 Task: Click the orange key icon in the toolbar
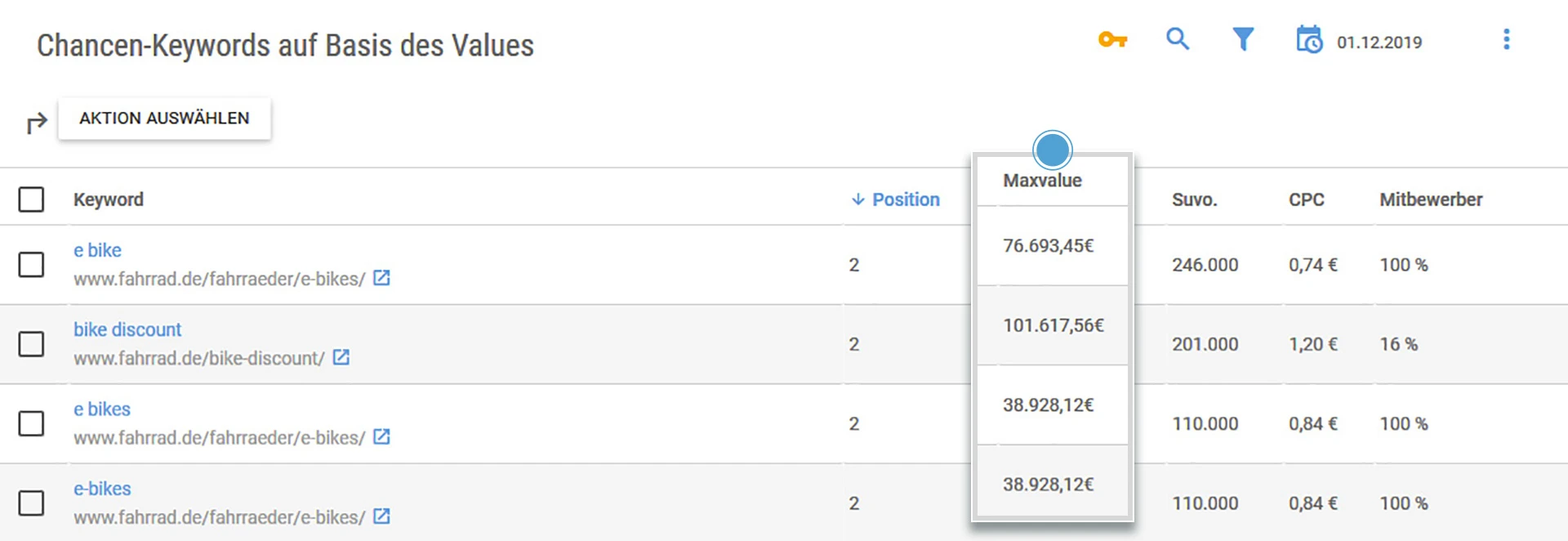pos(1113,39)
